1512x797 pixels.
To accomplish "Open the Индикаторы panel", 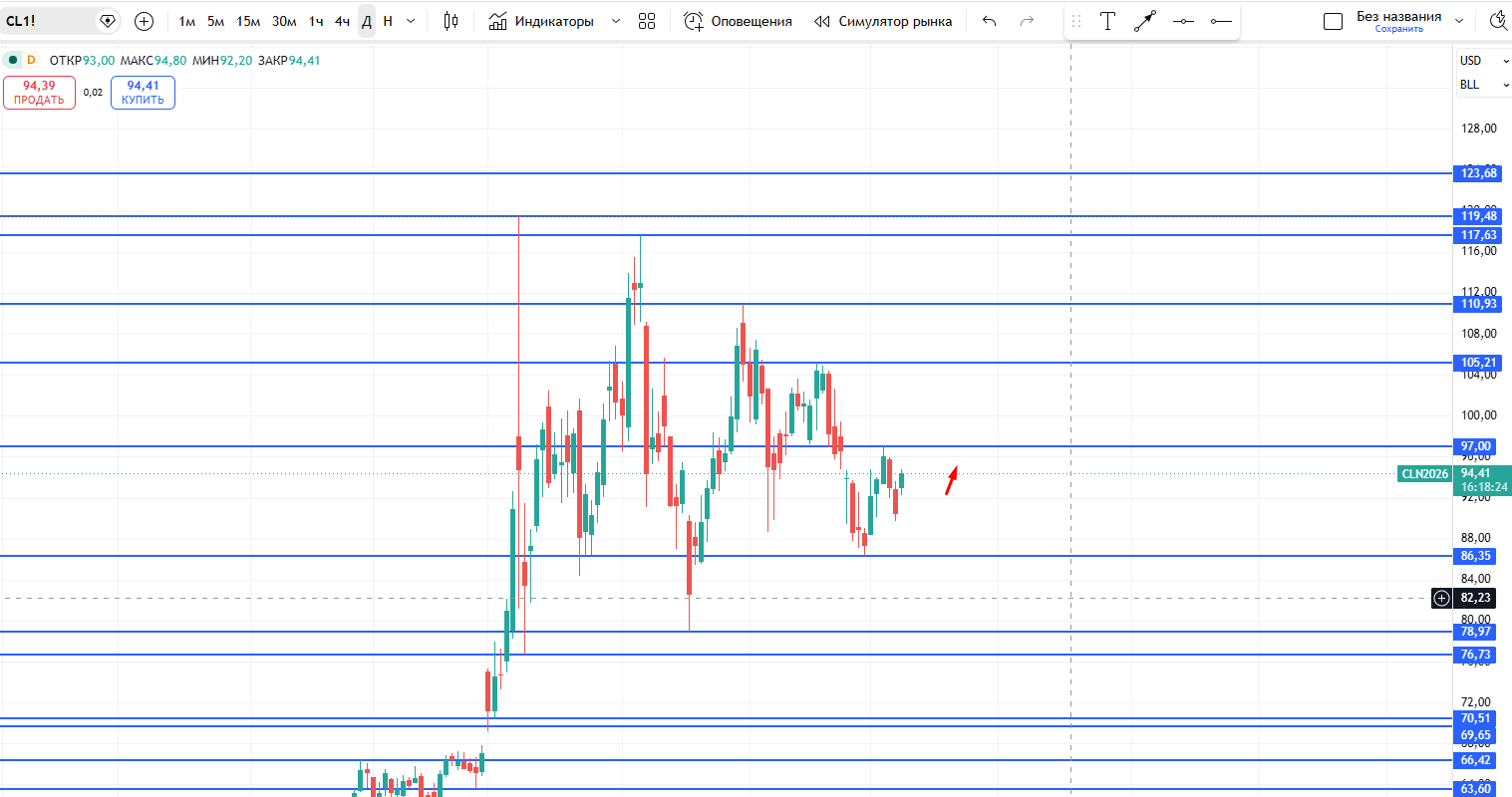I will click(541, 21).
